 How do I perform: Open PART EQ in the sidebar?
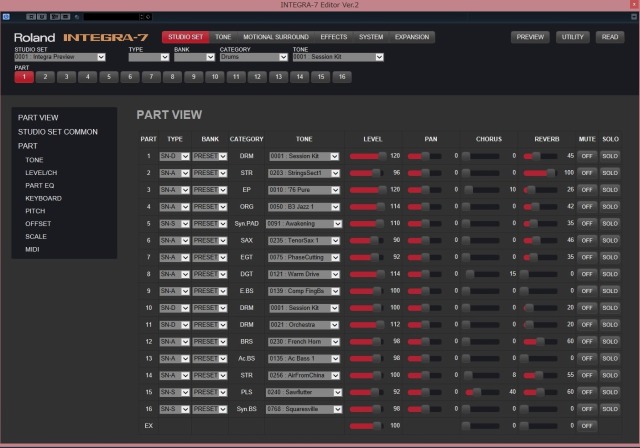40,186
